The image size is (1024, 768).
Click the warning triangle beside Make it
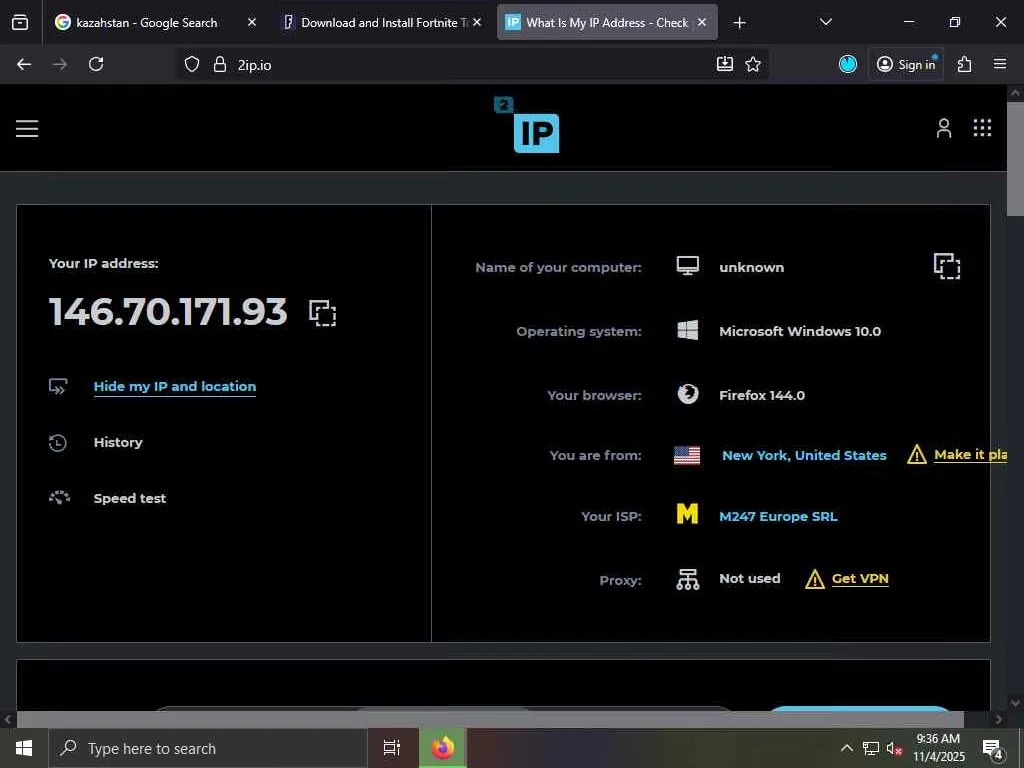(x=917, y=454)
